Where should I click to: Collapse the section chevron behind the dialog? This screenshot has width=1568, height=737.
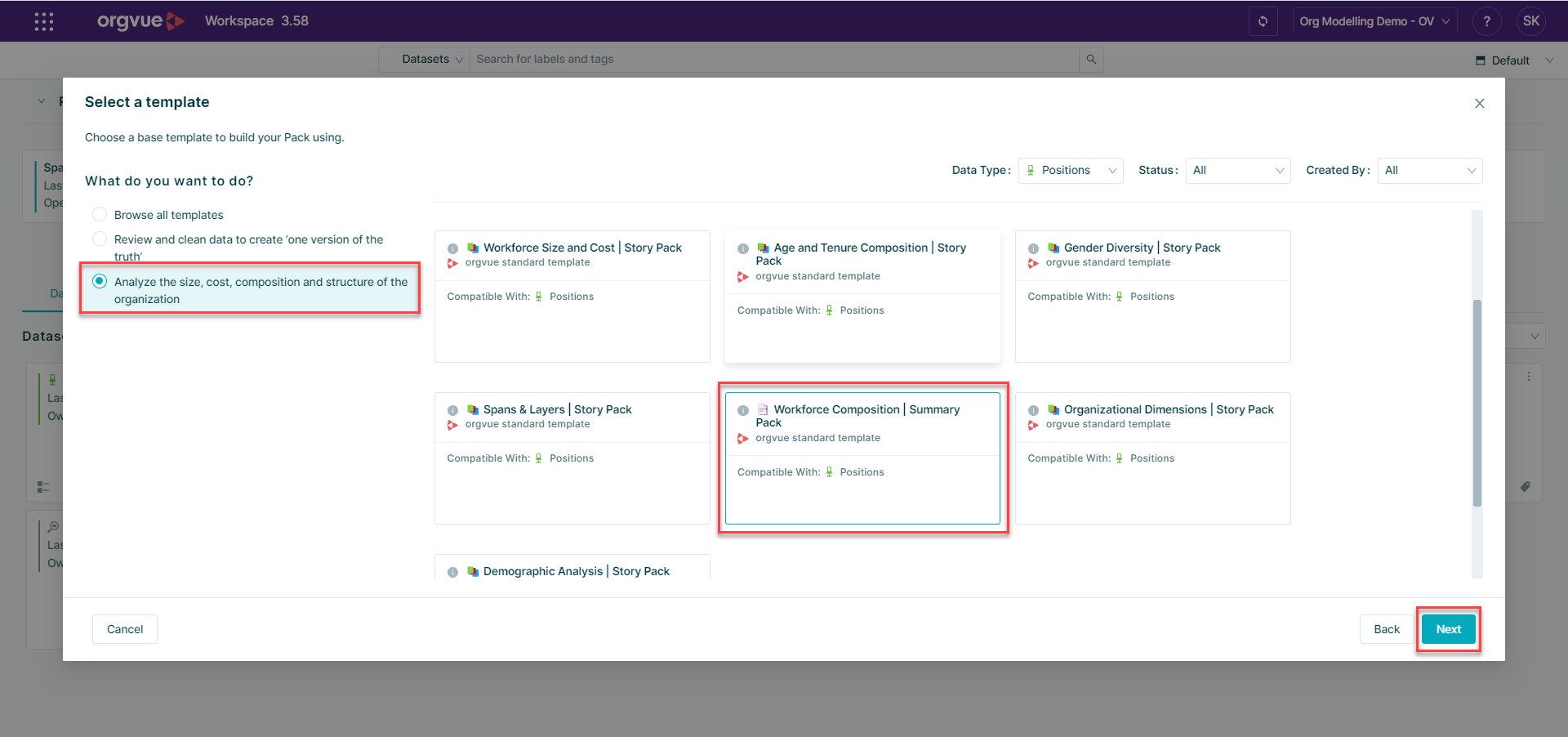pos(41,101)
